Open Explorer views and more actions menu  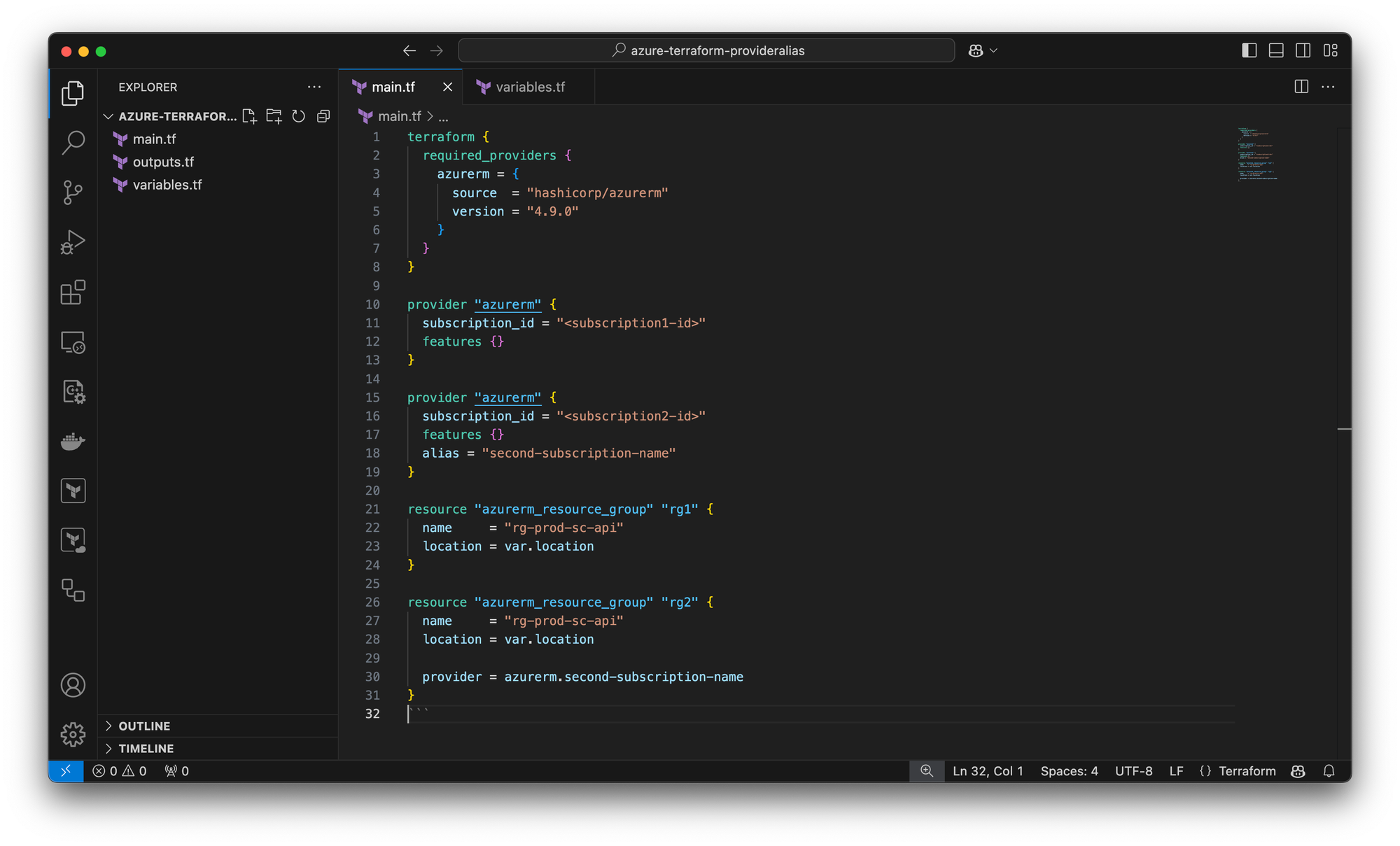click(x=314, y=87)
